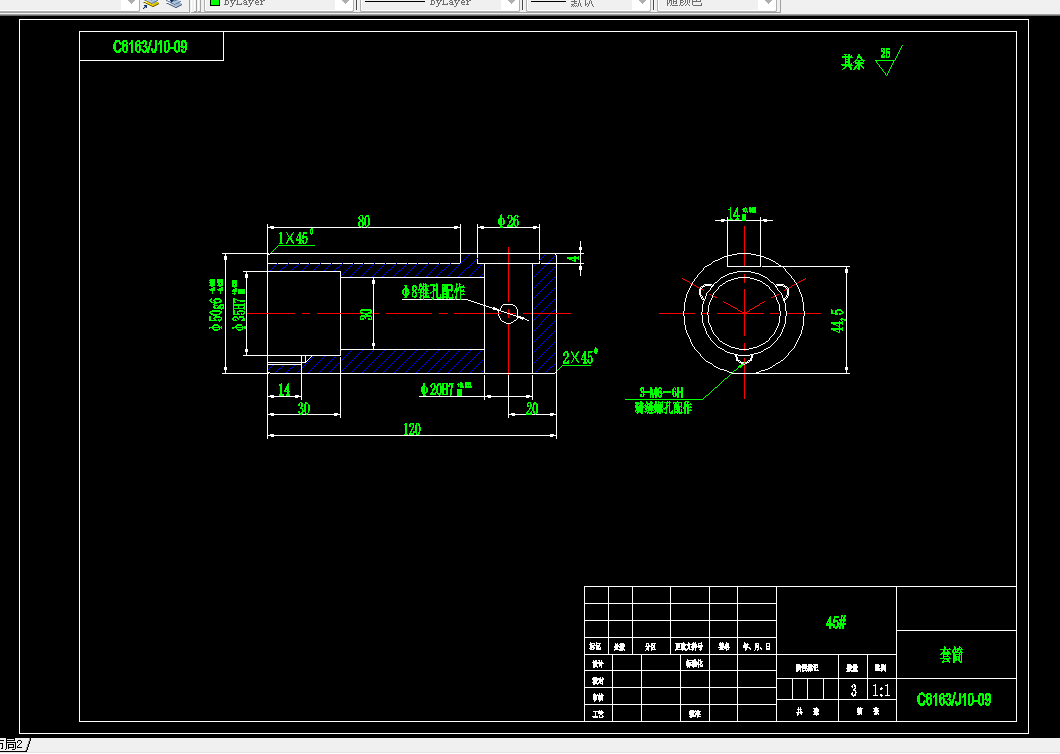
Task: Select the 工艺 row label
Action: (x=598, y=713)
